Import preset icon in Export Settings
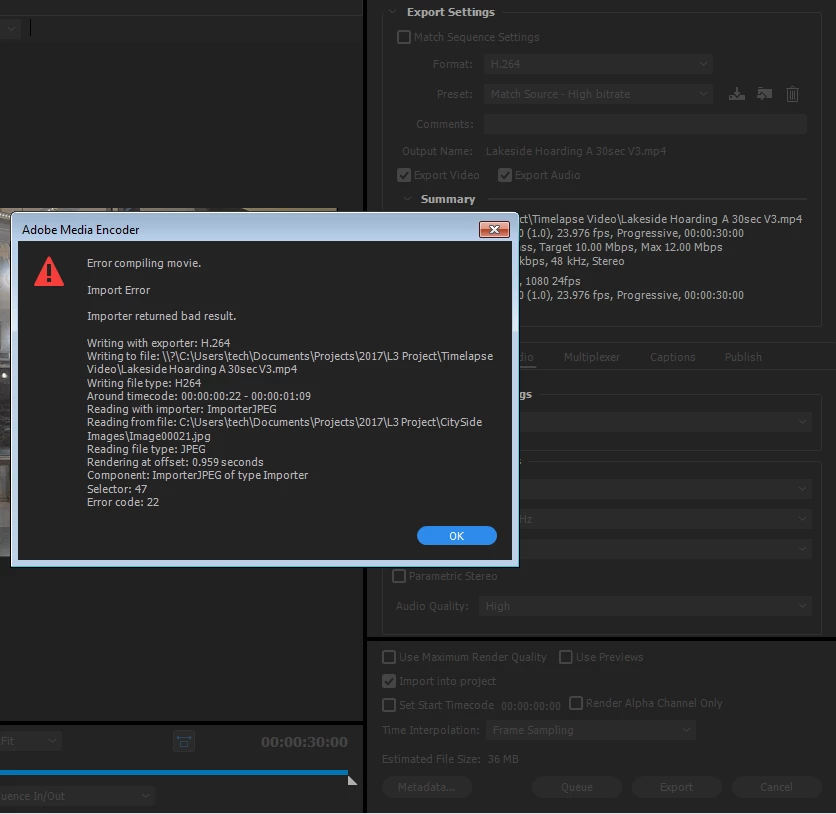Screen dimensions: 836x814 (765, 94)
